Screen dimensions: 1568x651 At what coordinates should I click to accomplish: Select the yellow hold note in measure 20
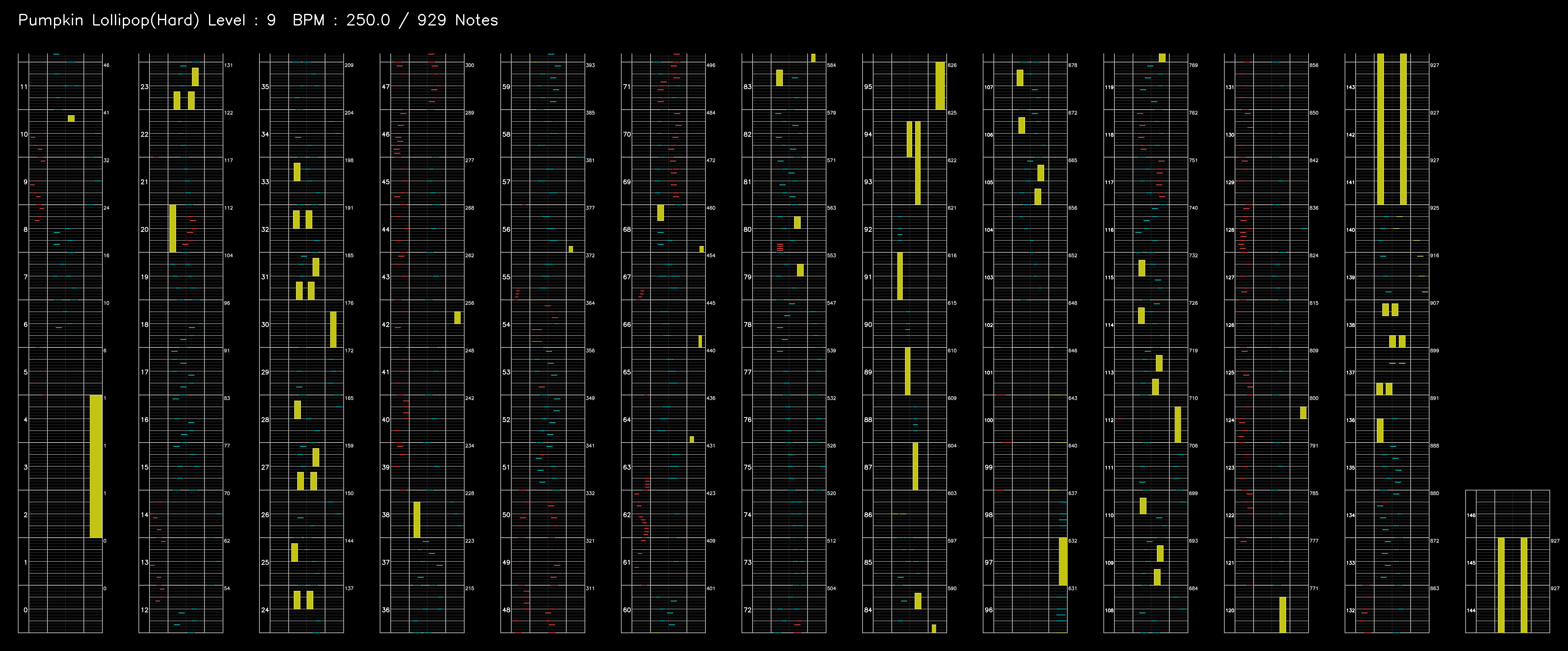[x=173, y=228]
